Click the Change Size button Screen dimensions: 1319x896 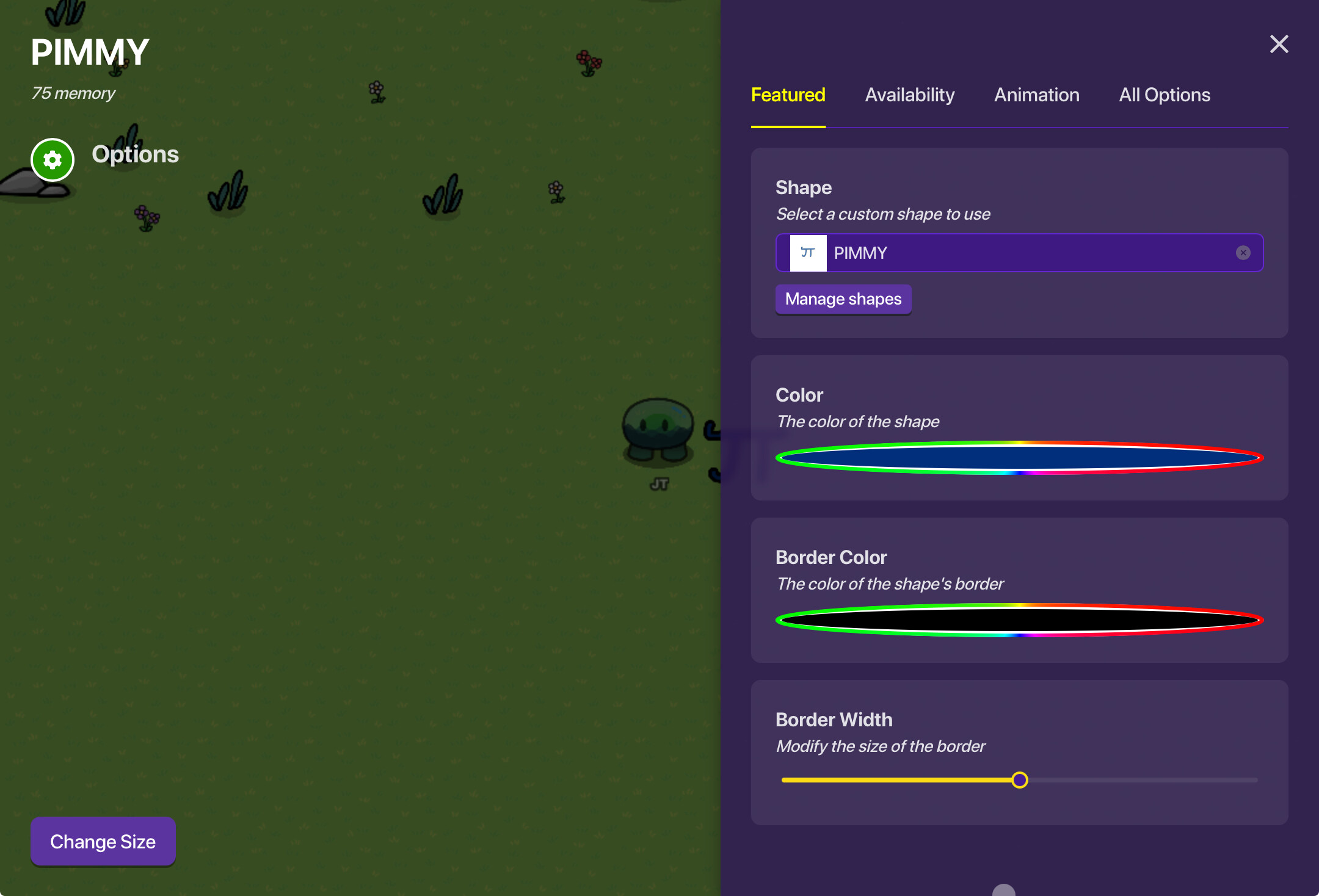(x=103, y=841)
